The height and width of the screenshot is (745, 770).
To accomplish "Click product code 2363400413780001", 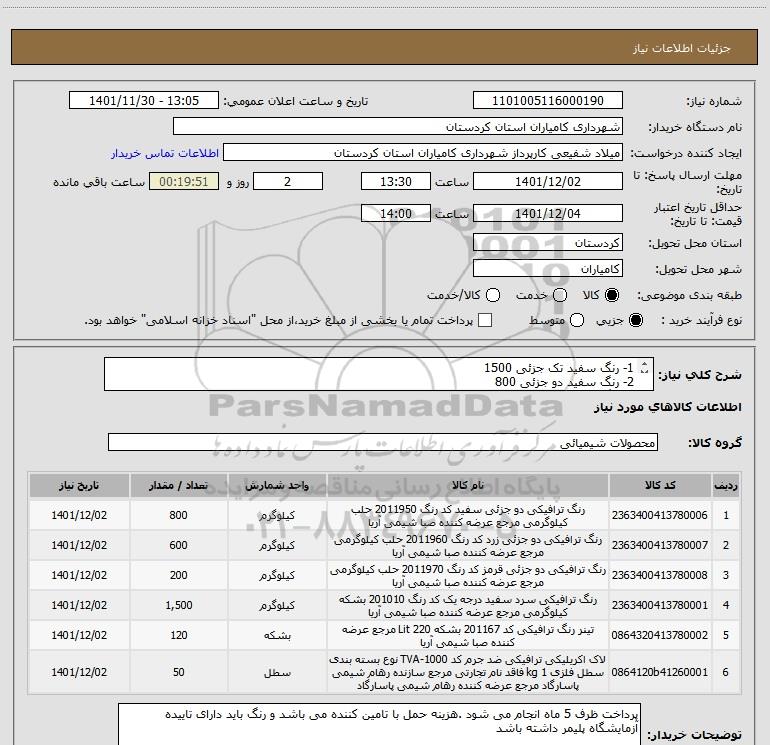I will click(660, 605).
